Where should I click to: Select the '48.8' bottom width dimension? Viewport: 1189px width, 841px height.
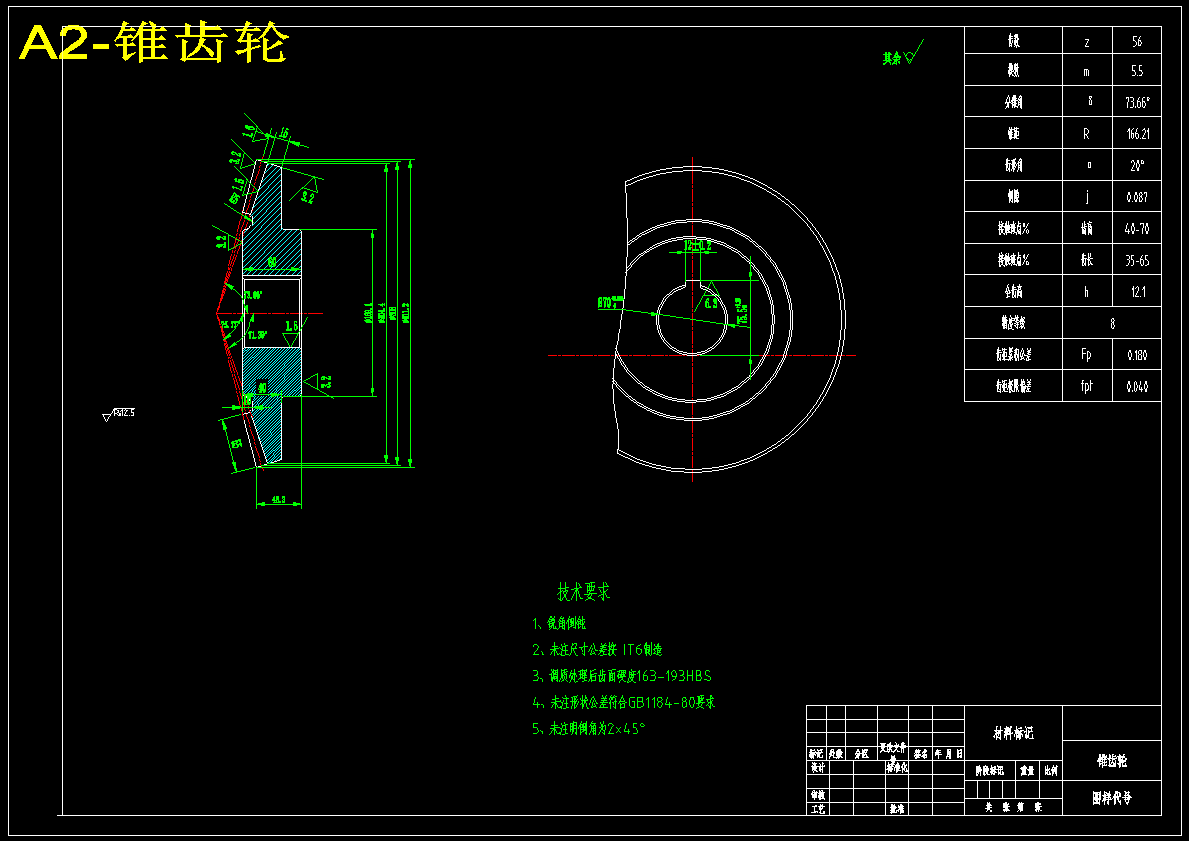point(278,500)
